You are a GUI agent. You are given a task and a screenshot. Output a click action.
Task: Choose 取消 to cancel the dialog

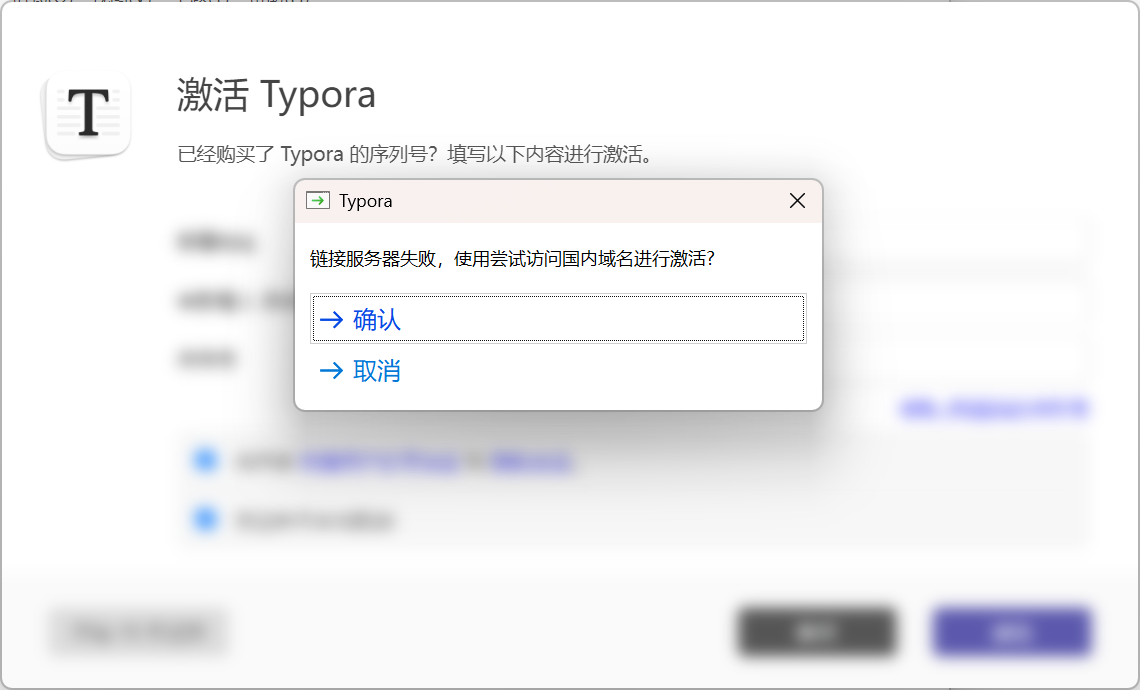tap(558, 371)
